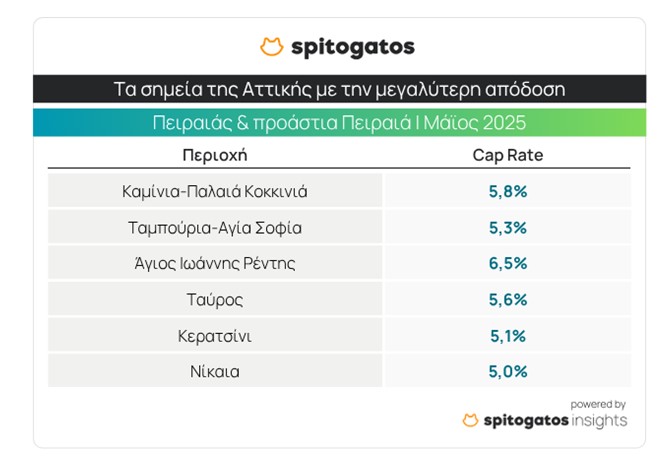Select the Ταύρος area cell
Viewport: 668px width, 468px height.
[214, 299]
